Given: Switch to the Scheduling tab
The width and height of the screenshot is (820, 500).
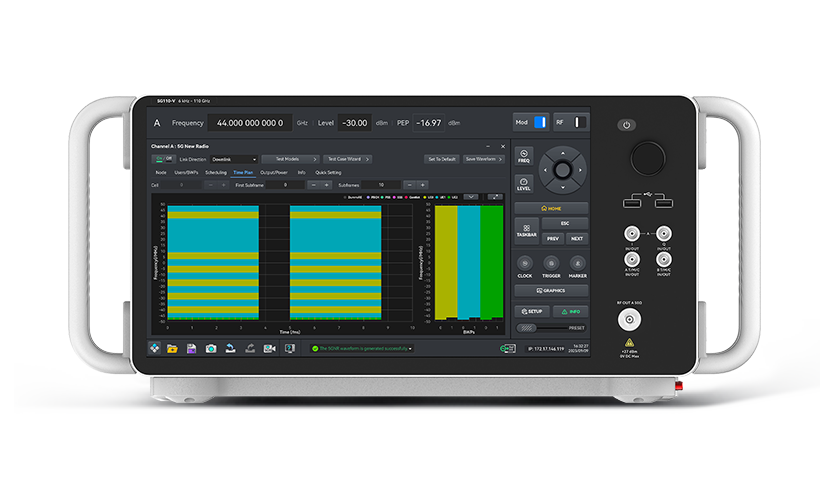Looking at the screenshot, I should pyautogui.click(x=215, y=172).
